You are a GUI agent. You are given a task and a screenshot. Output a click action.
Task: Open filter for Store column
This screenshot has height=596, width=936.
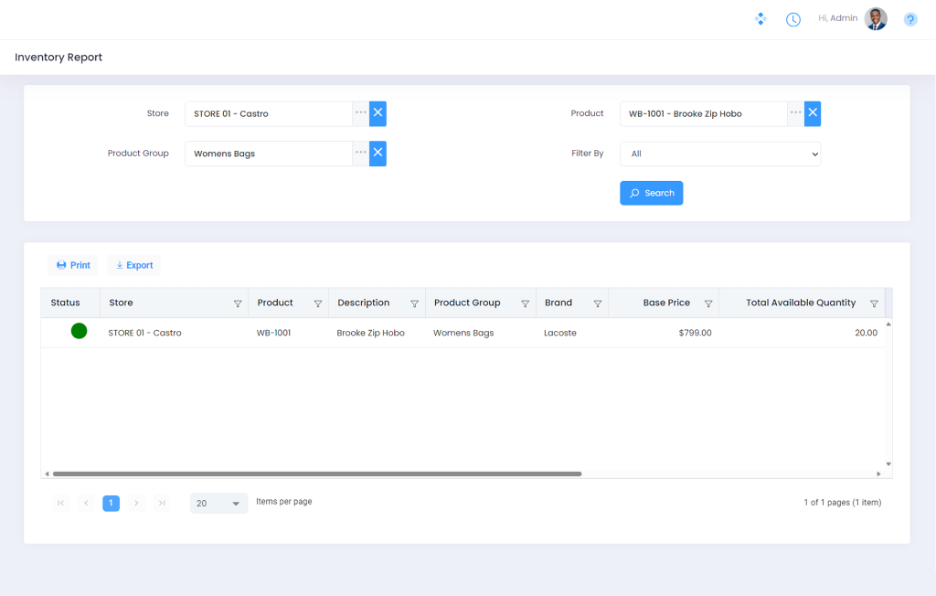(237, 303)
